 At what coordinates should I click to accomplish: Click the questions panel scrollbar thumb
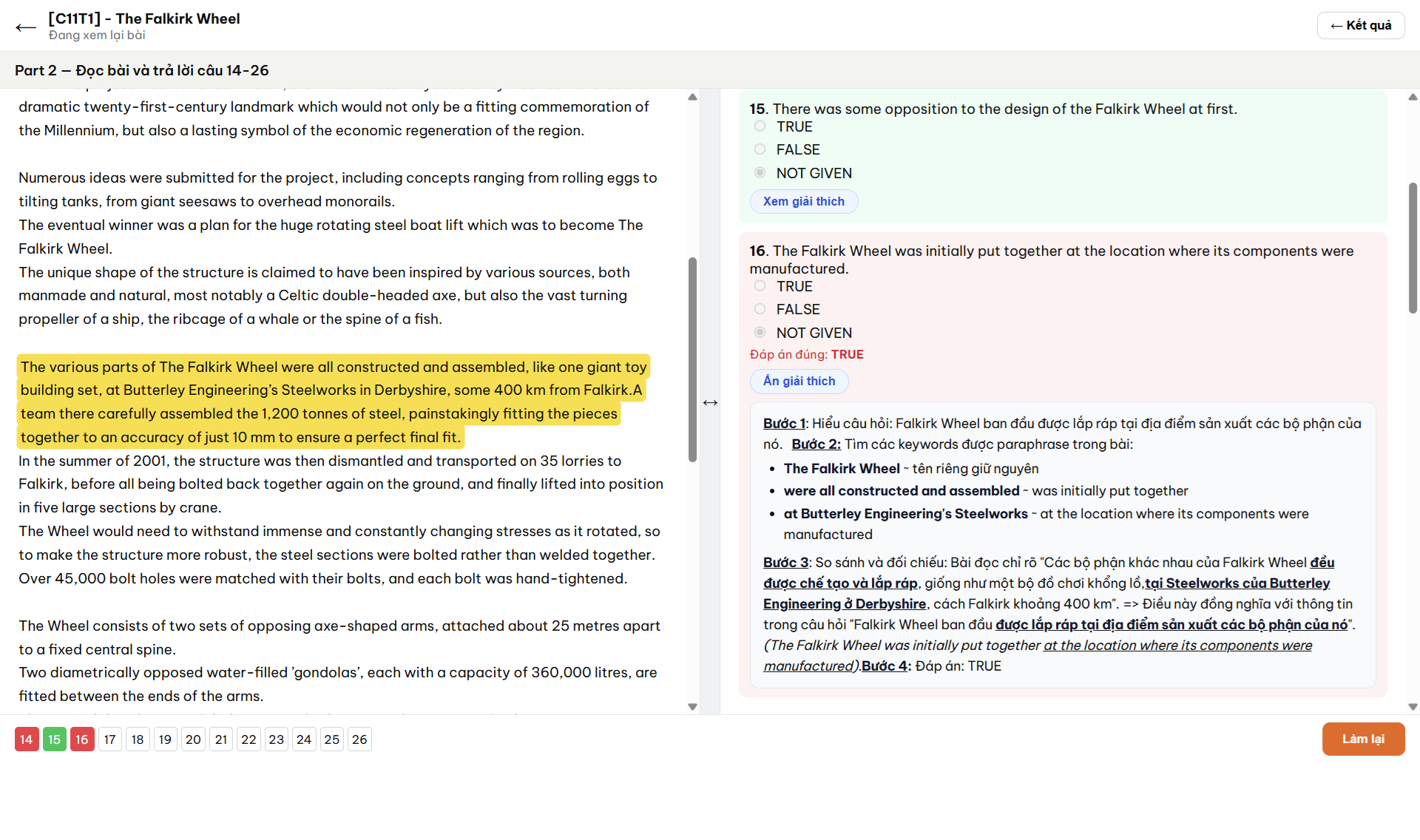point(1413,248)
